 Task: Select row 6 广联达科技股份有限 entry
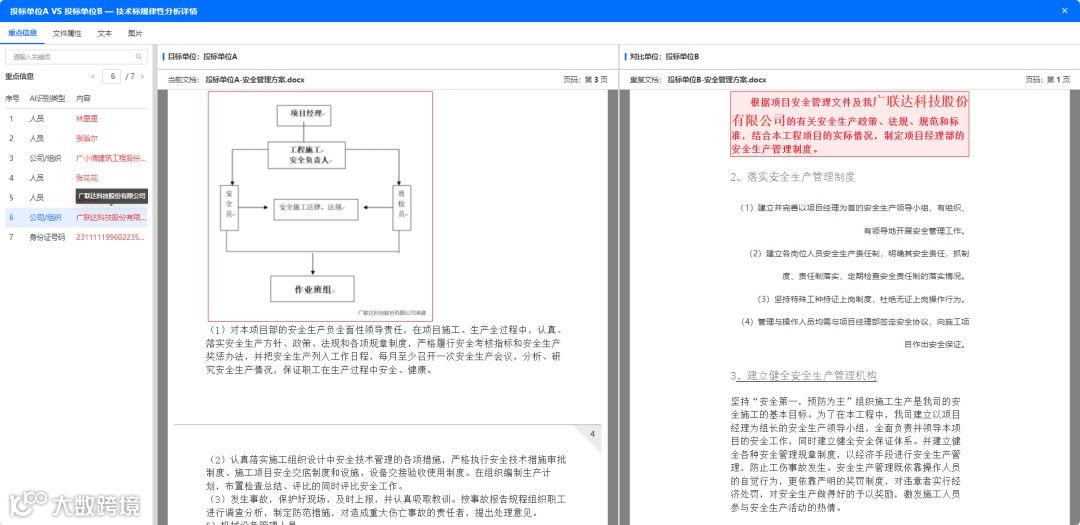(74, 217)
